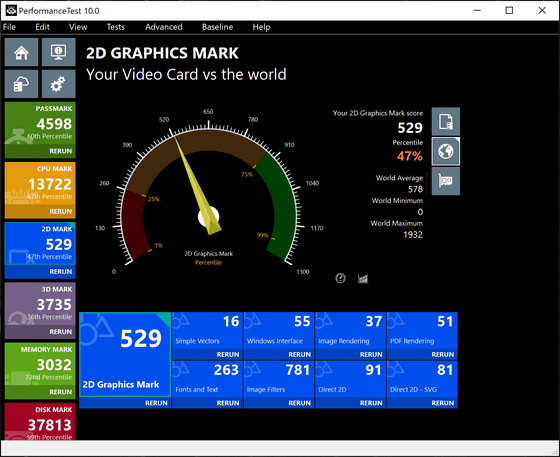Rerun the 3D Mark test
Viewport: 560px width, 457px height.
point(60,332)
